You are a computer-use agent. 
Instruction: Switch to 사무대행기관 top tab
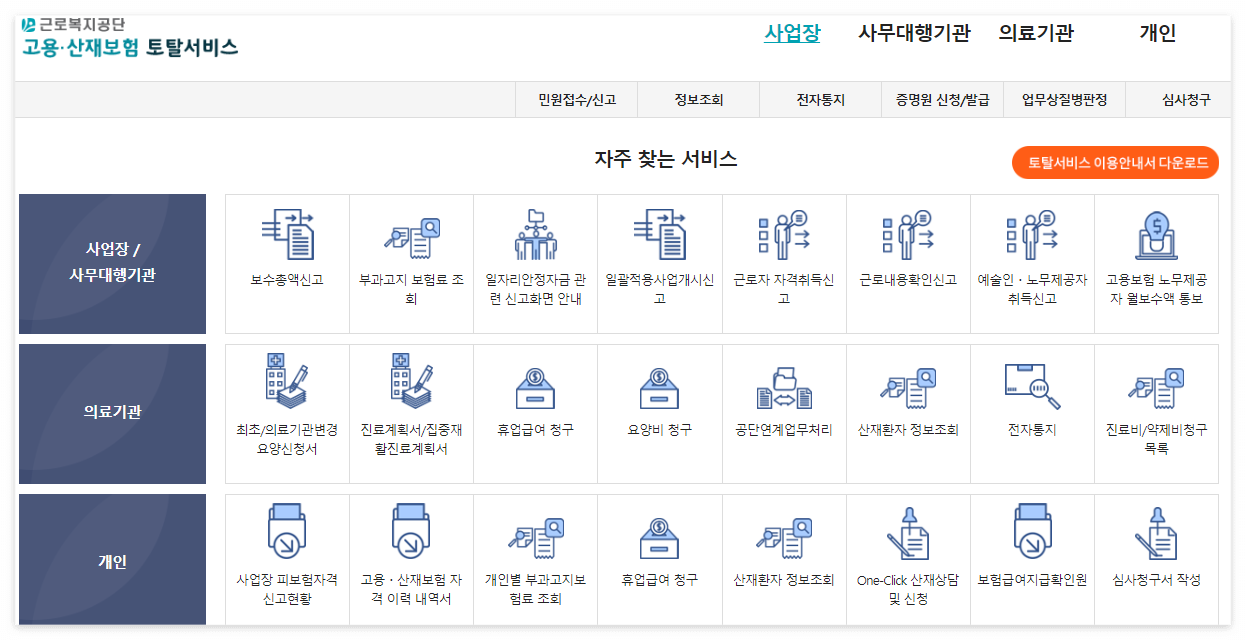[x=914, y=33]
